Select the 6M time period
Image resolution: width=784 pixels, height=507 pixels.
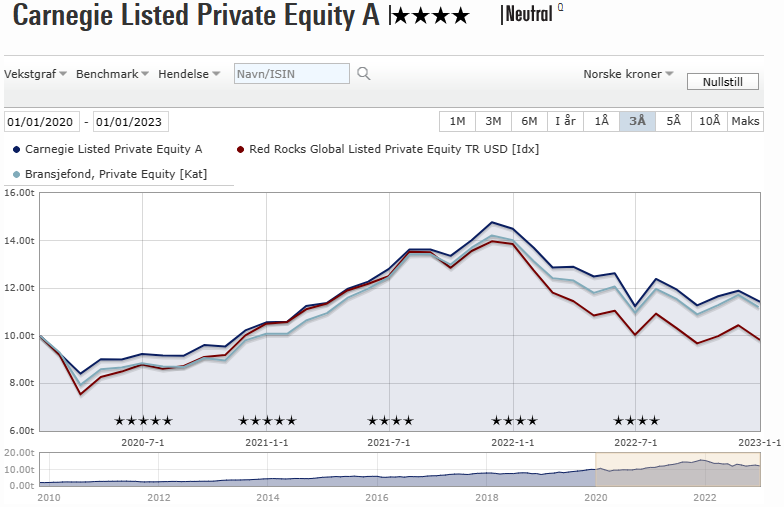(x=529, y=122)
